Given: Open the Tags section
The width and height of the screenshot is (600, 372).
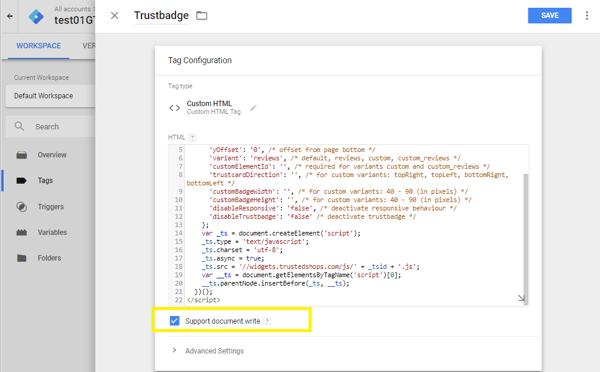Looking at the screenshot, I should click(45, 181).
